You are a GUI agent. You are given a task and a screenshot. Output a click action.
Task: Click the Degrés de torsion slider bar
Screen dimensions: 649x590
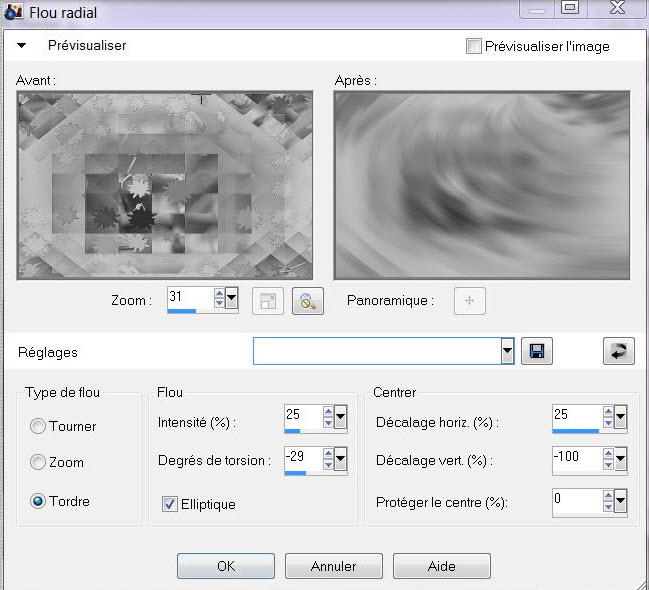pos(295,473)
